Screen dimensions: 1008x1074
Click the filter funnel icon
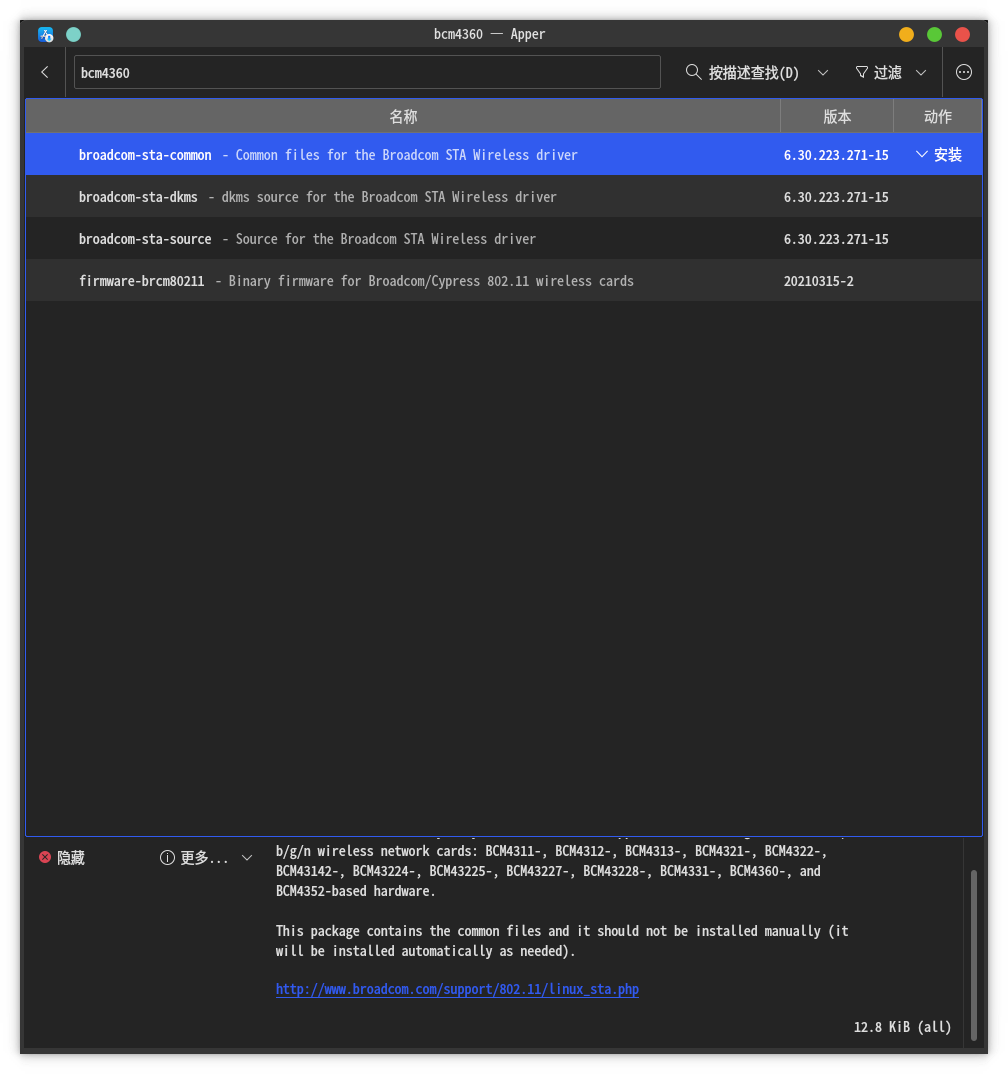tap(861, 72)
